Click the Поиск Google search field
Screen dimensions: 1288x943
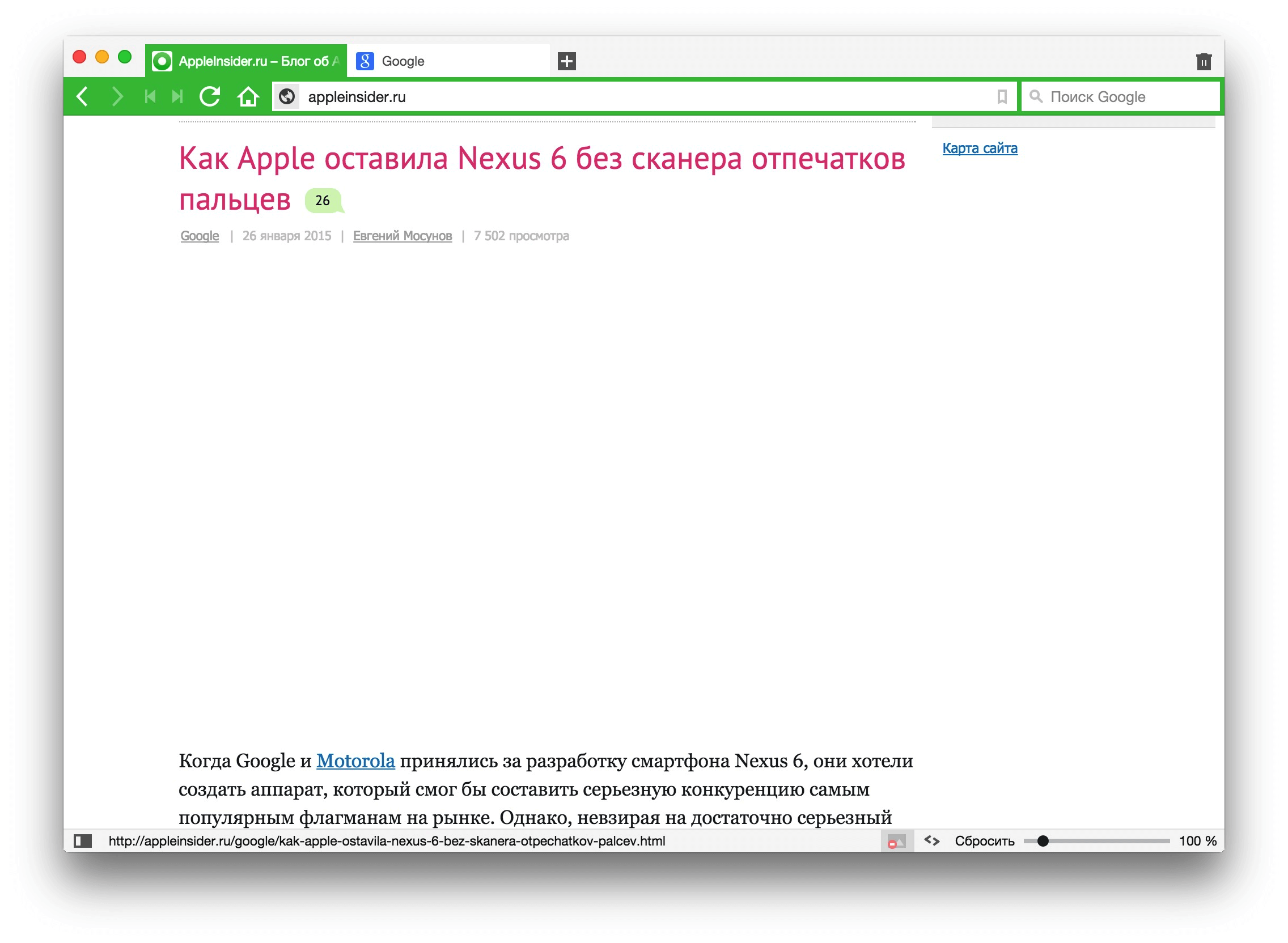1120,96
